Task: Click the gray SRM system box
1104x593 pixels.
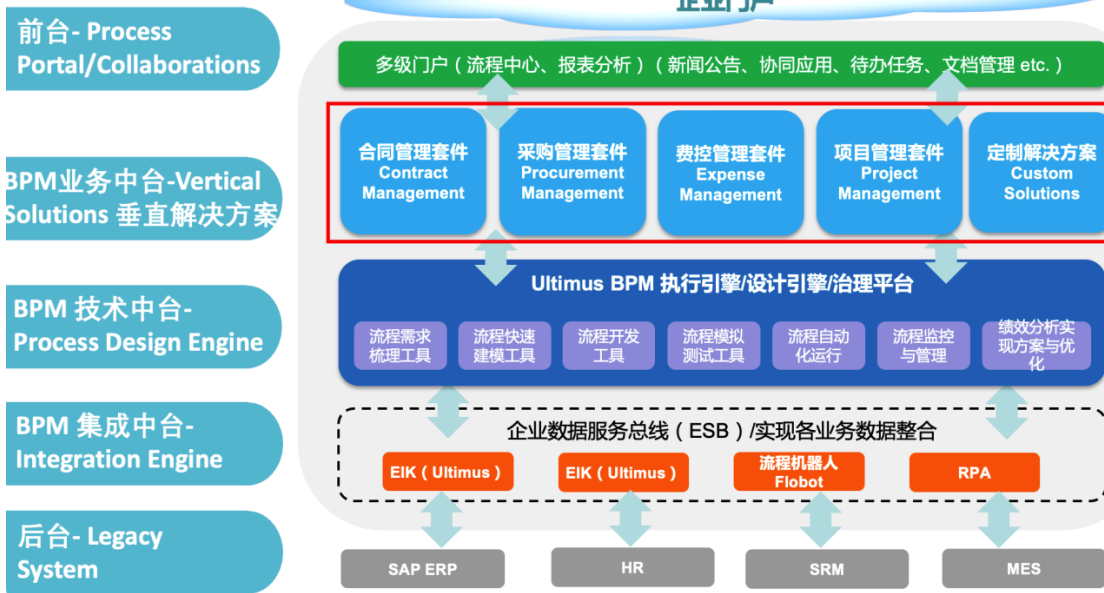Action: 827,569
